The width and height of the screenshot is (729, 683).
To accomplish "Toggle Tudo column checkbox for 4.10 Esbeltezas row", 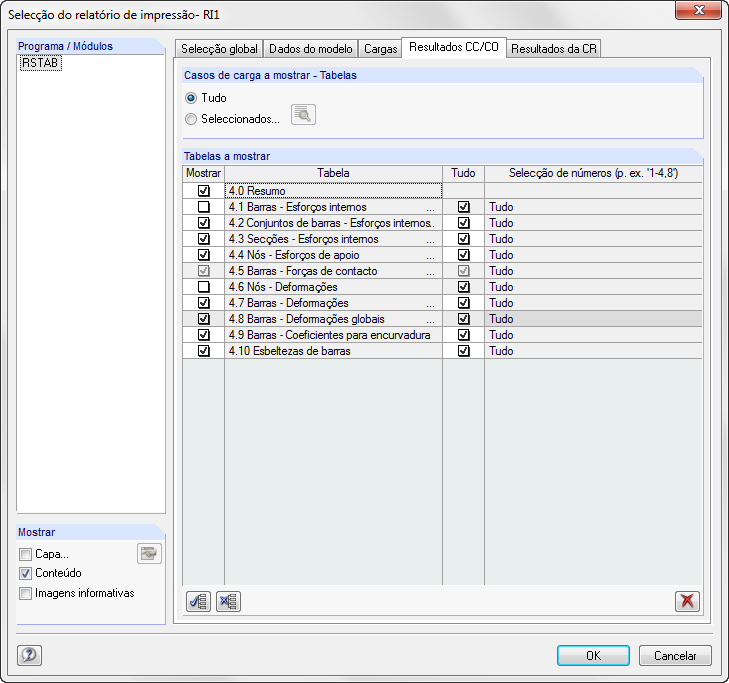I will tap(464, 351).
